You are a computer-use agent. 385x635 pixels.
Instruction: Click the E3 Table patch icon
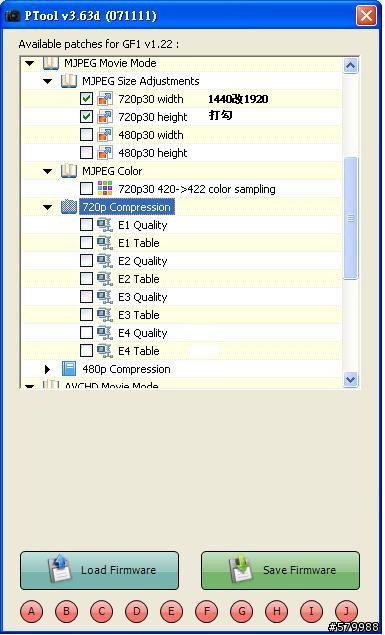tap(105, 315)
